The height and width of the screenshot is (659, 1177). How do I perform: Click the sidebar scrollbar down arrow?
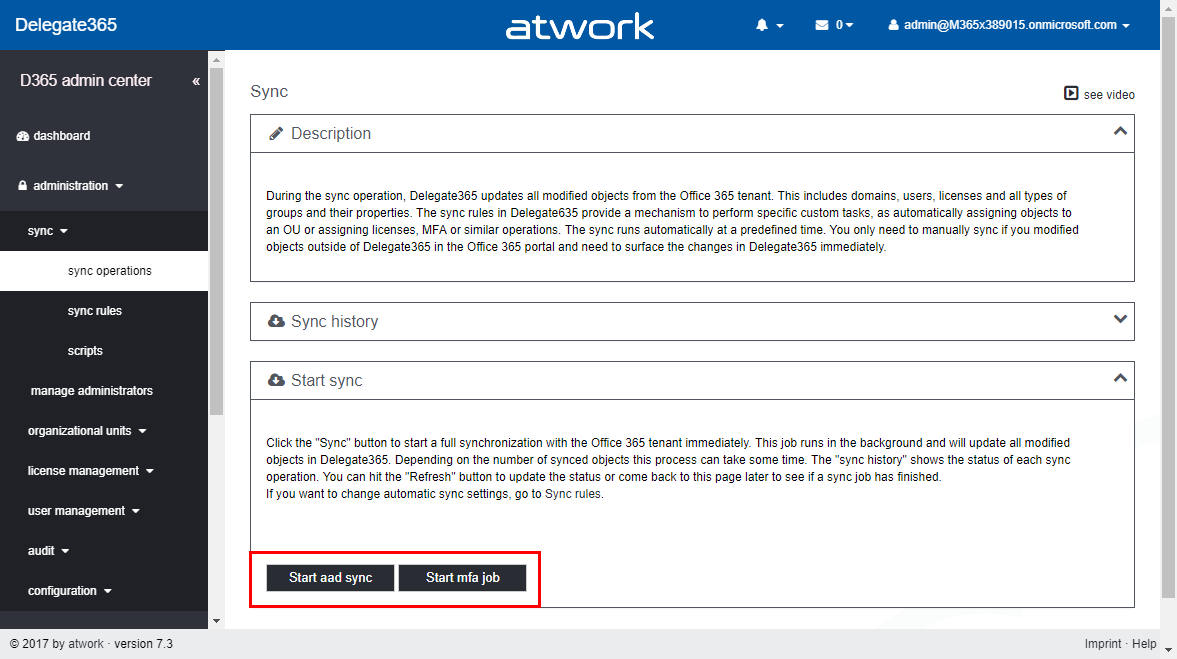tap(216, 621)
